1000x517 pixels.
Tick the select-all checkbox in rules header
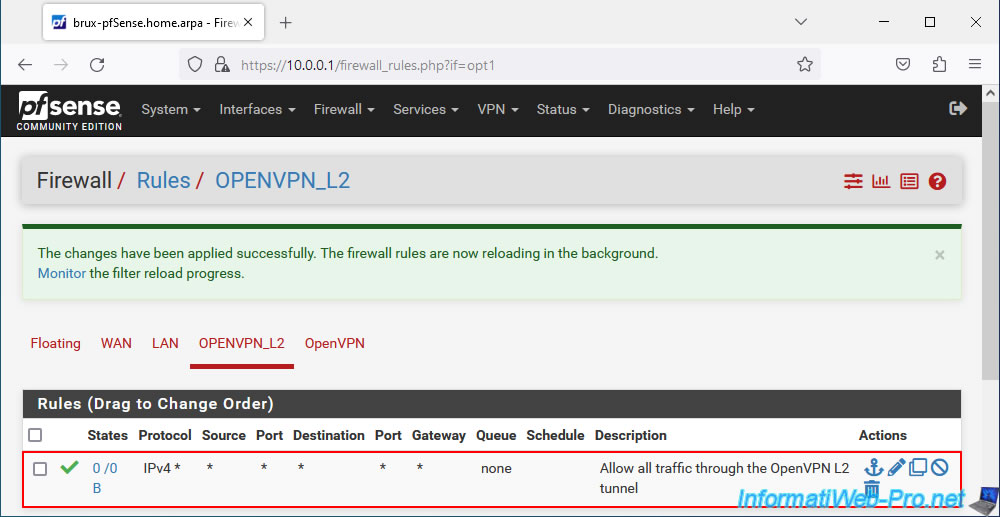coord(35,435)
